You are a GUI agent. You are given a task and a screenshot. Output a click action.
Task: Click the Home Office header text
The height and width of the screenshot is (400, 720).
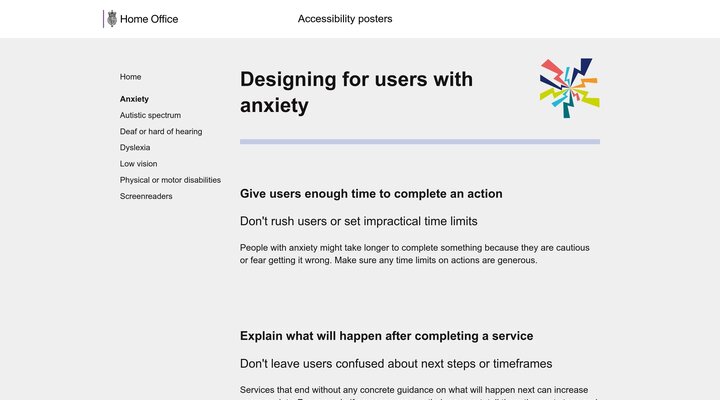point(149,19)
